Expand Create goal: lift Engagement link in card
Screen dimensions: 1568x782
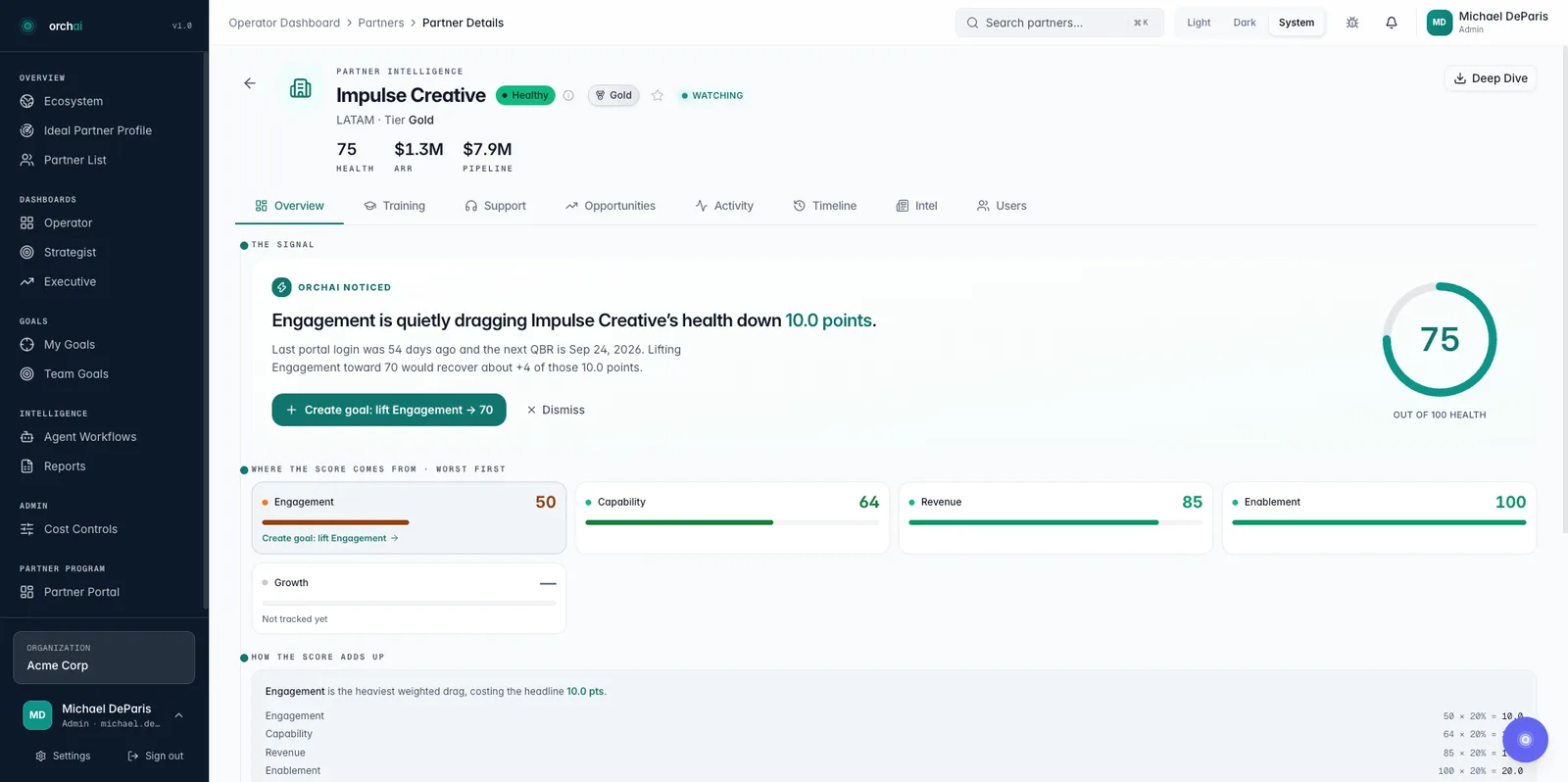[x=330, y=538]
